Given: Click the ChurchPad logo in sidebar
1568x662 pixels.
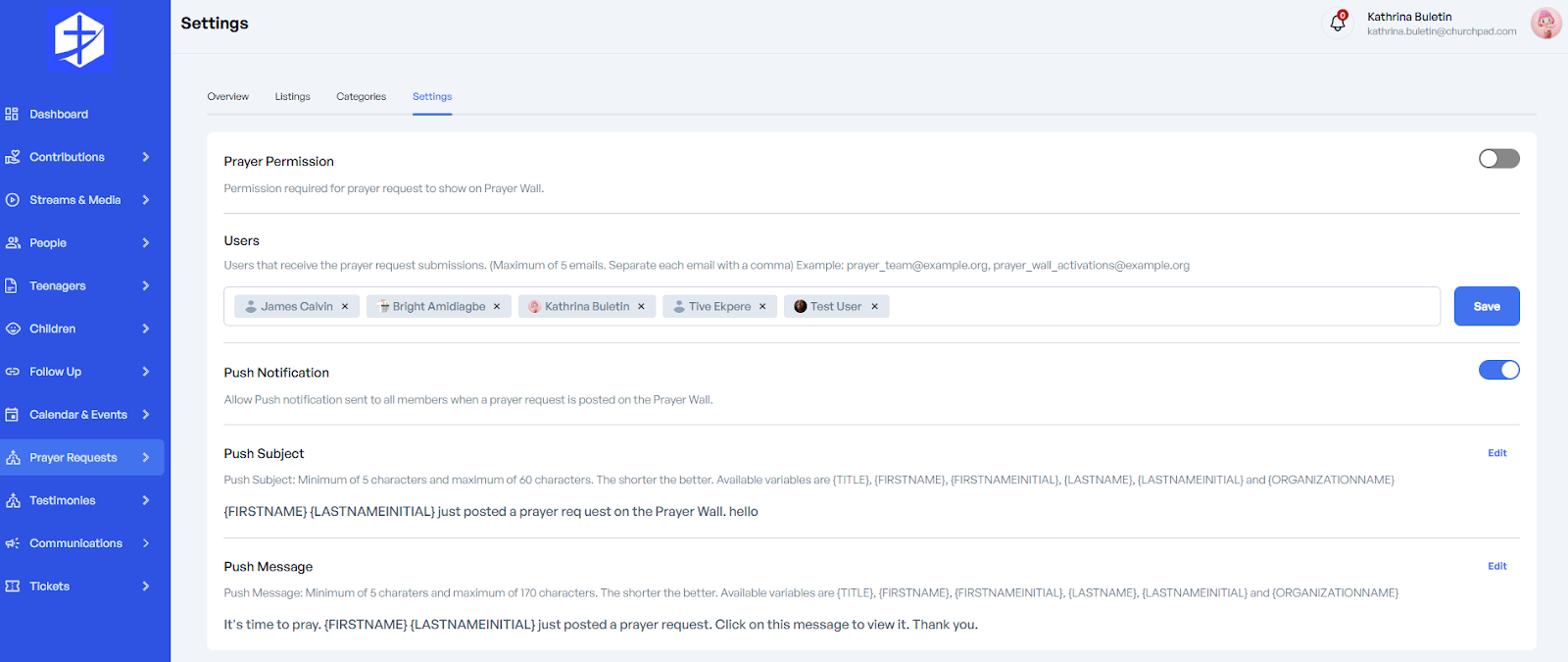Looking at the screenshot, I should [79, 40].
